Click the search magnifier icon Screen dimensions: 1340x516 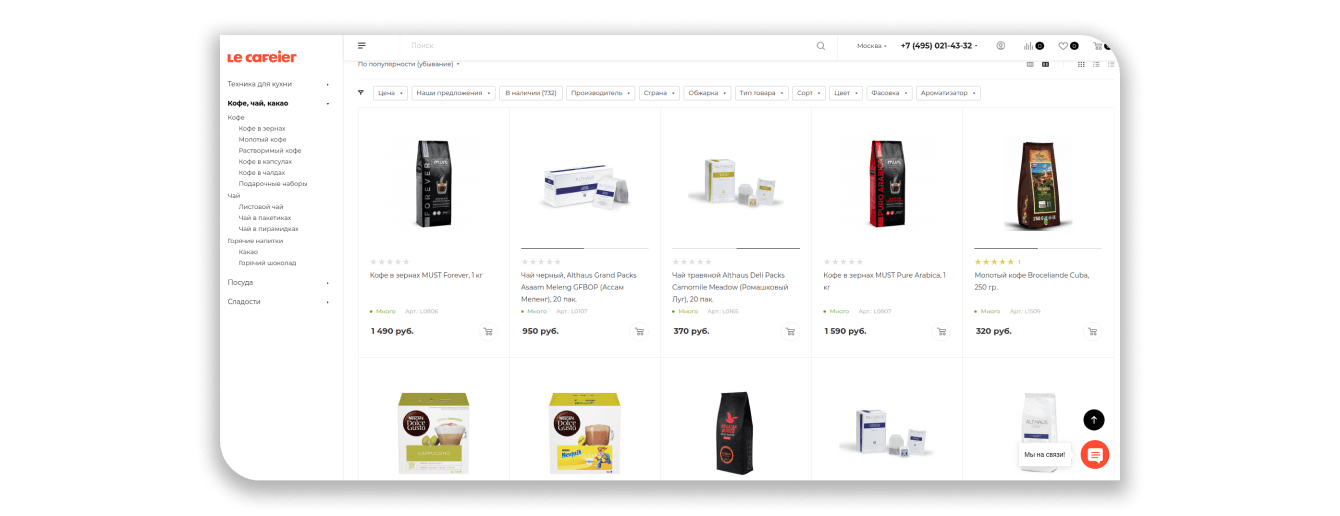[821, 46]
